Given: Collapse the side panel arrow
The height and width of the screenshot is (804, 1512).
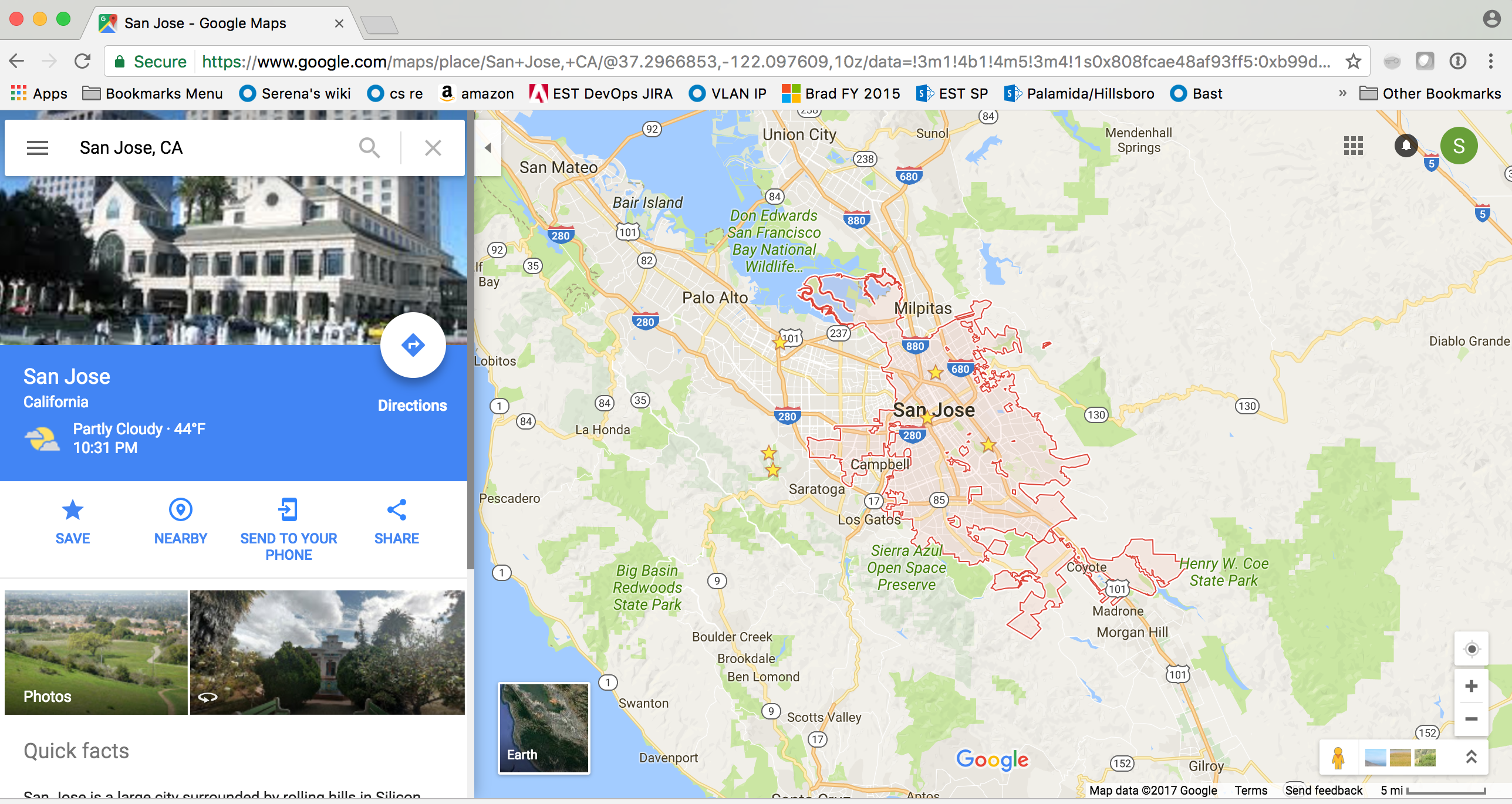Looking at the screenshot, I should [x=488, y=148].
